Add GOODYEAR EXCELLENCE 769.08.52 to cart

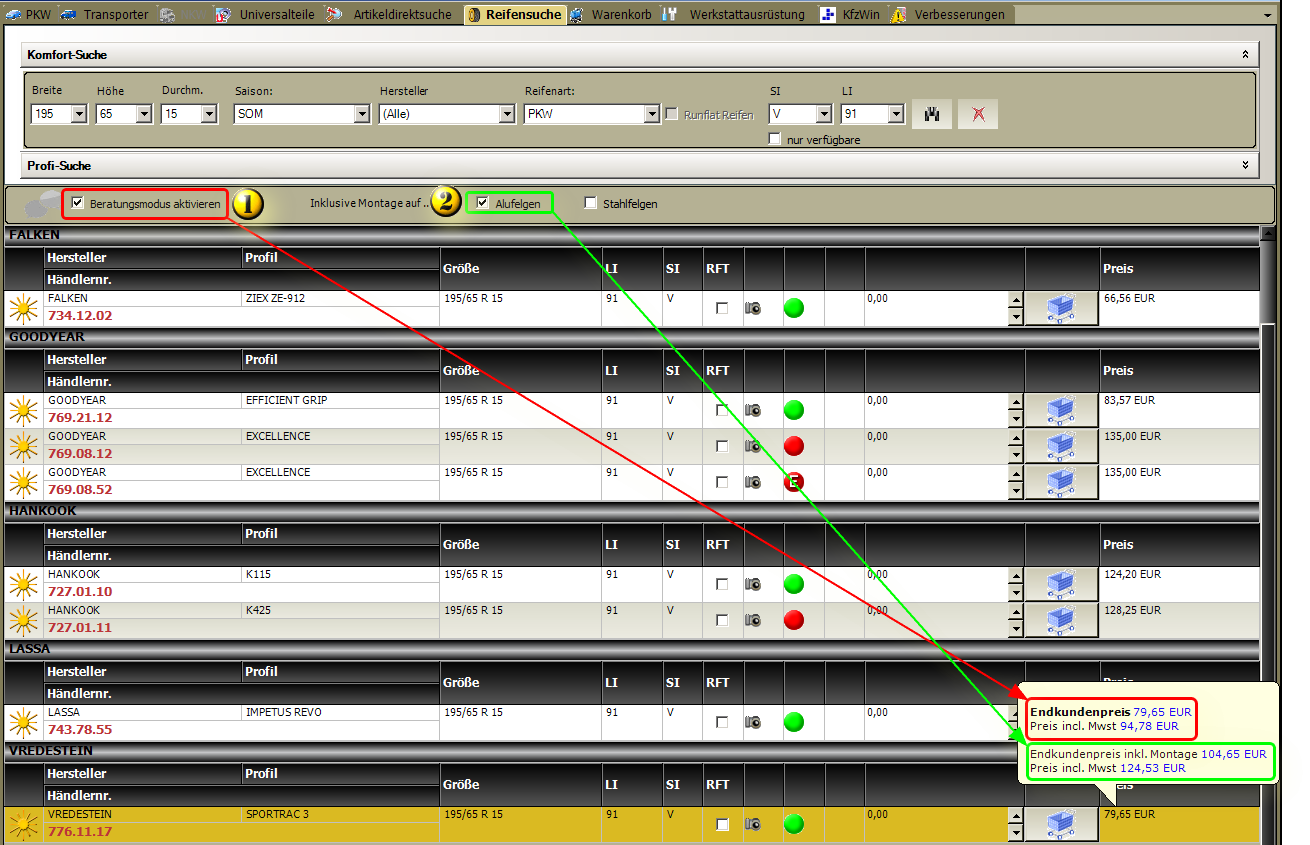pyautogui.click(x=1062, y=483)
